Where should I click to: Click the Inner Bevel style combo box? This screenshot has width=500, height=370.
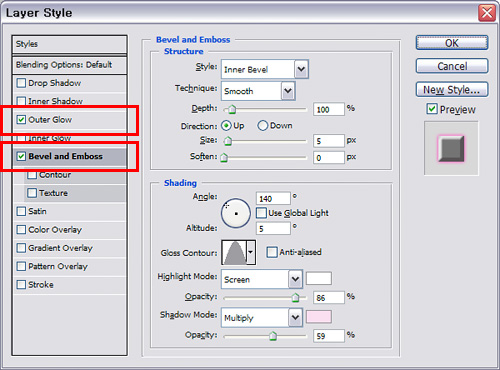[265, 69]
